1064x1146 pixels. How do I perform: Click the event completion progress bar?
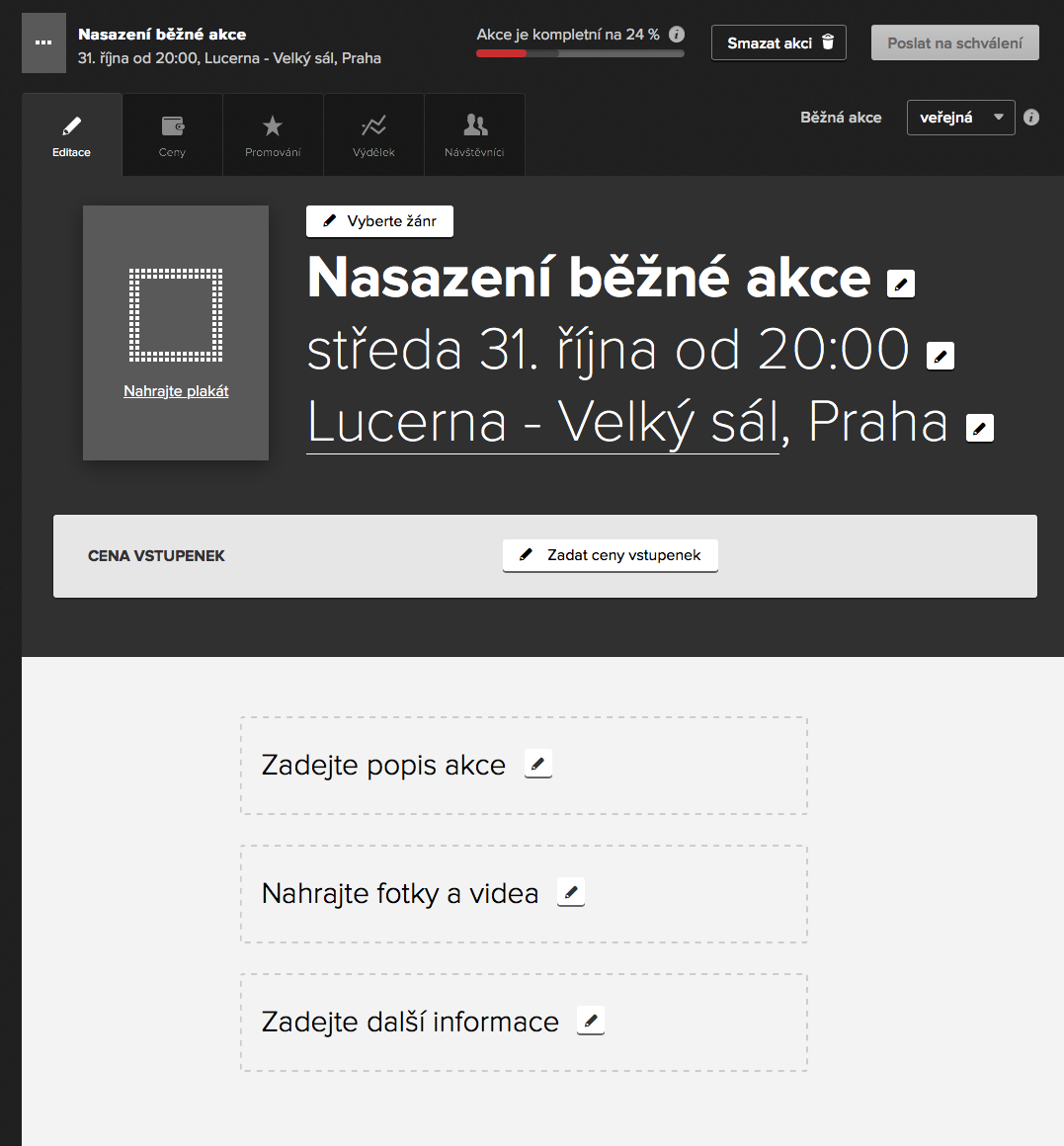point(580,53)
